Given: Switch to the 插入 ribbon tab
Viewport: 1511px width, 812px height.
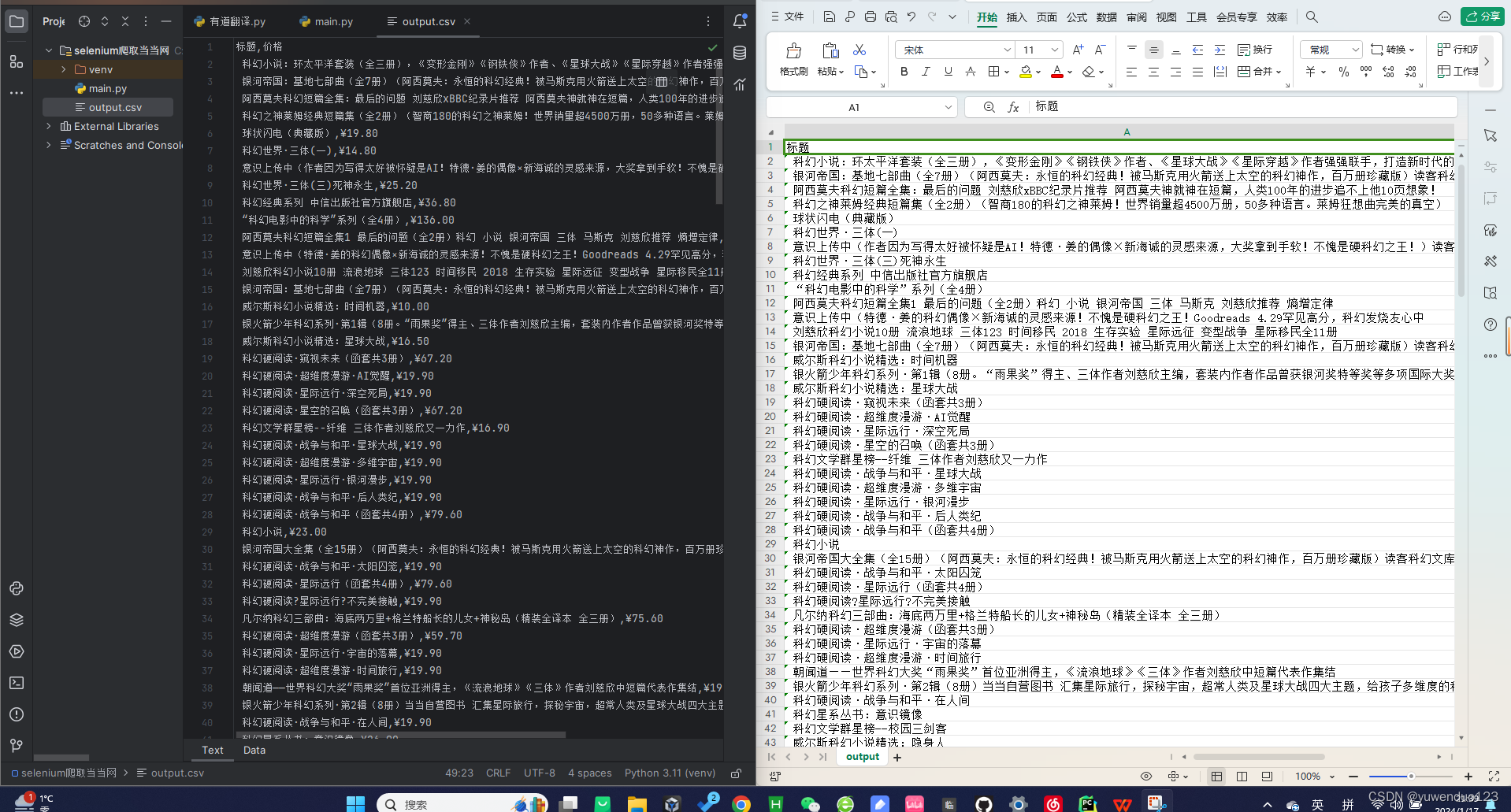Looking at the screenshot, I should [1016, 17].
